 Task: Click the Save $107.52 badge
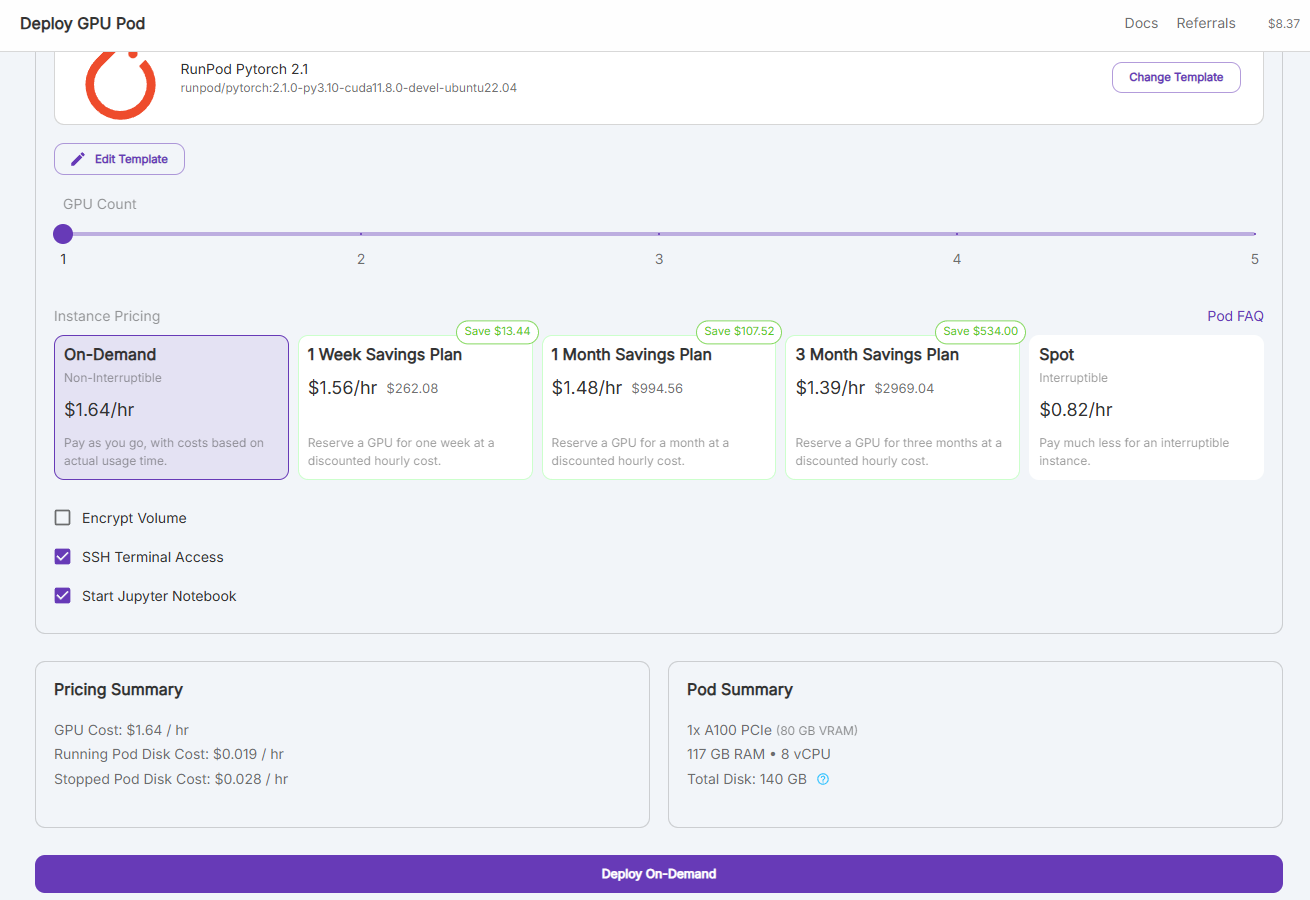(x=739, y=331)
